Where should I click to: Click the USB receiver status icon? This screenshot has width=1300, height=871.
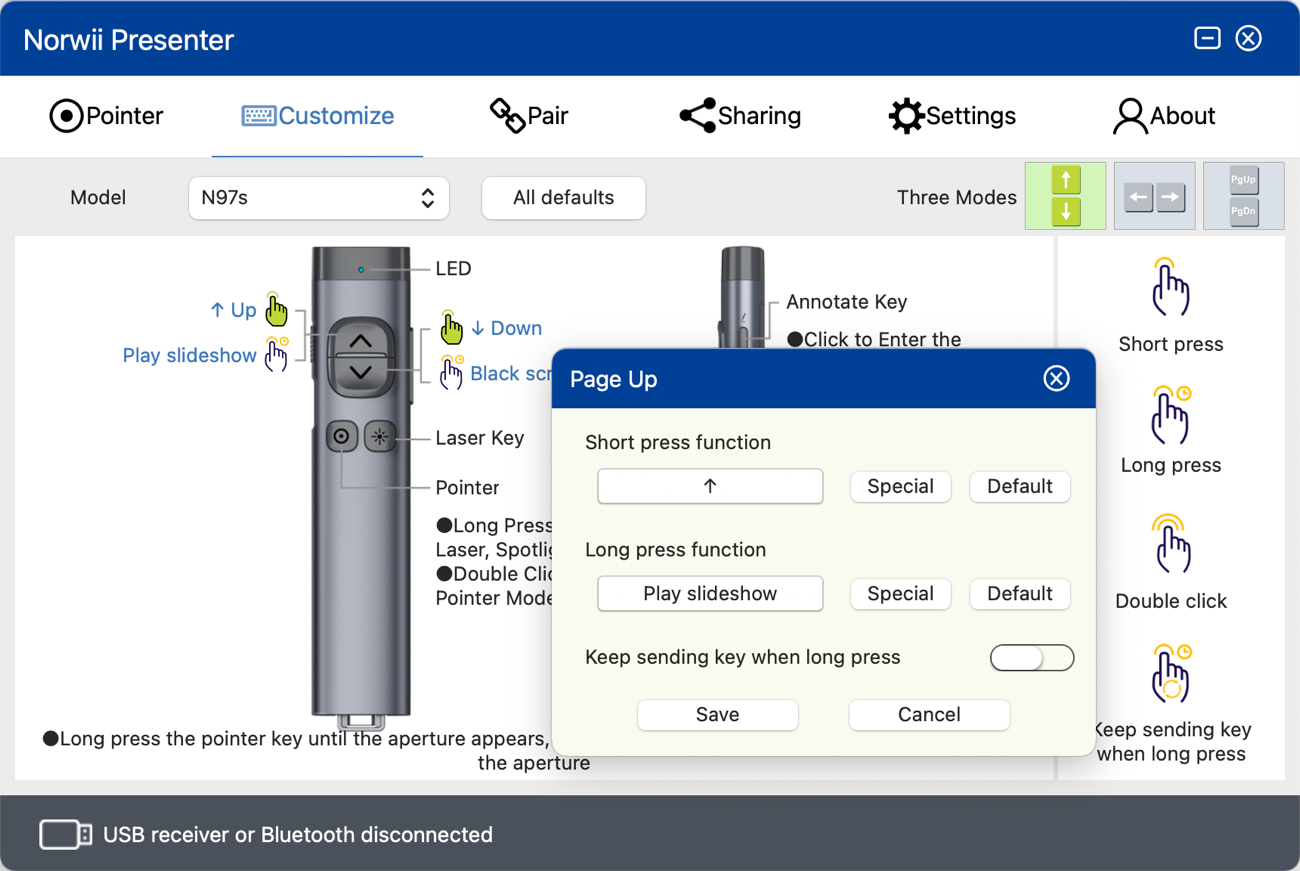tap(65, 834)
